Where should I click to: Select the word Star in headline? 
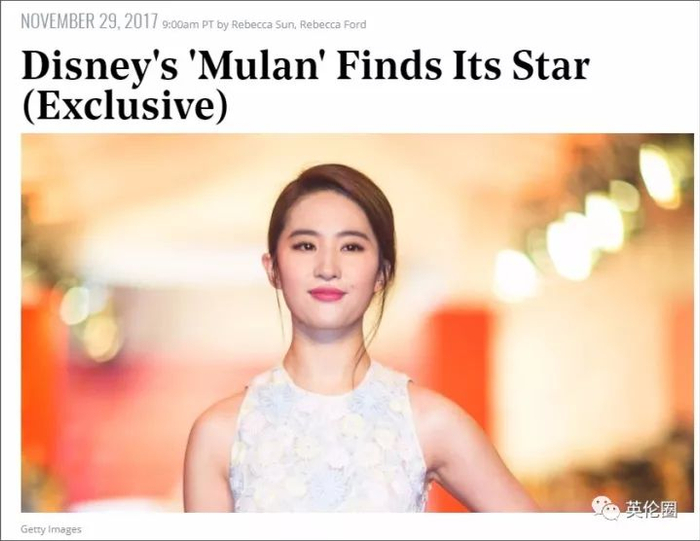pyautogui.click(x=551, y=66)
